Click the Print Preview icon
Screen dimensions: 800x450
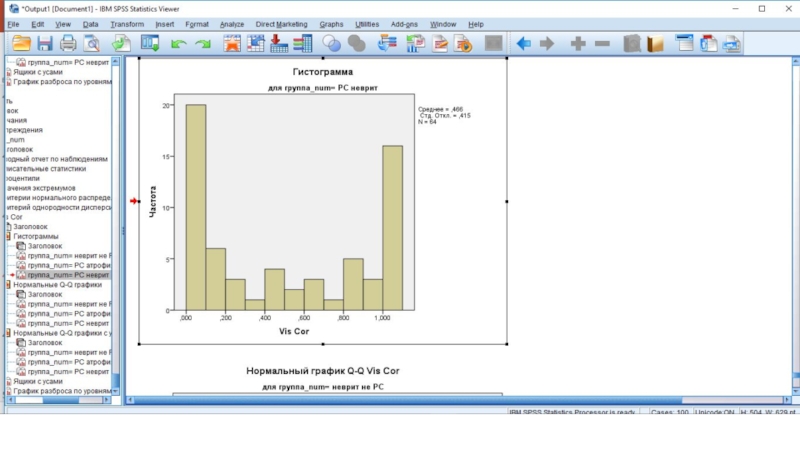click(x=93, y=43)
